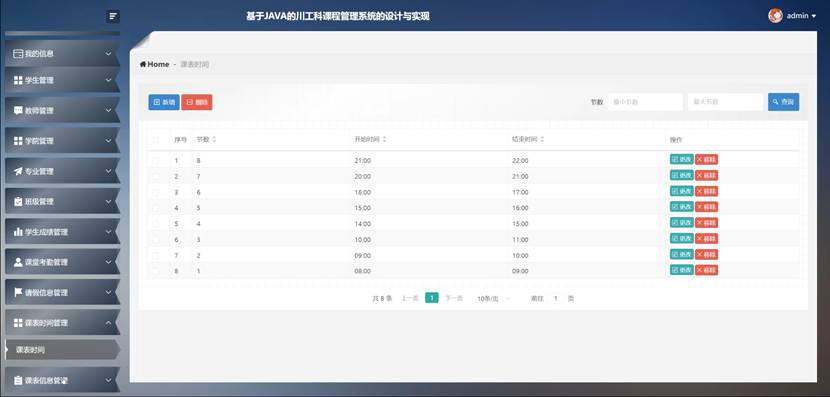The width and height of the screenshot is (830, 397).
Task: Check the checkbox for row 8
Action: [x=156, y=271]
